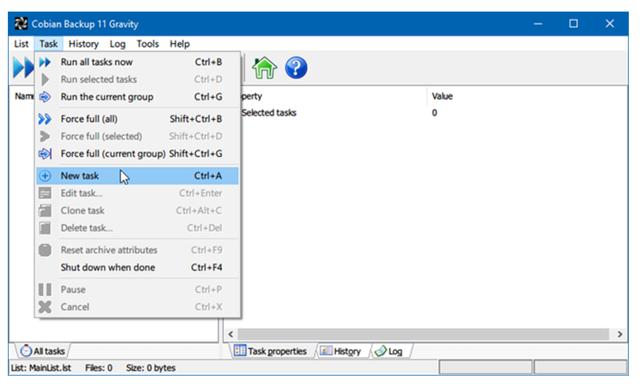Click the horizontal scrollbar right arrow

620,334
